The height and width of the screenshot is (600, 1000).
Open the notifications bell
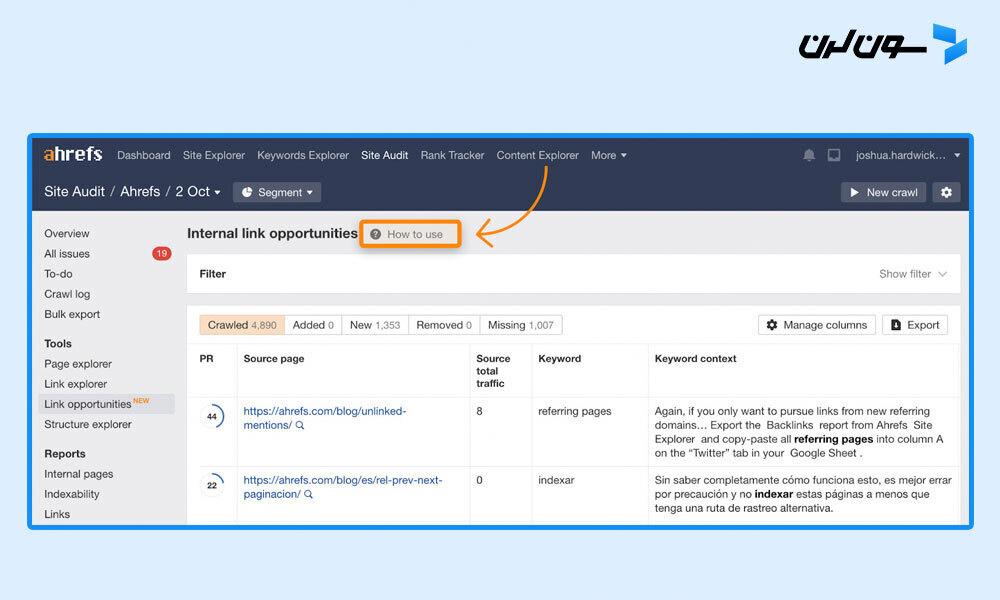pos(809,155)
